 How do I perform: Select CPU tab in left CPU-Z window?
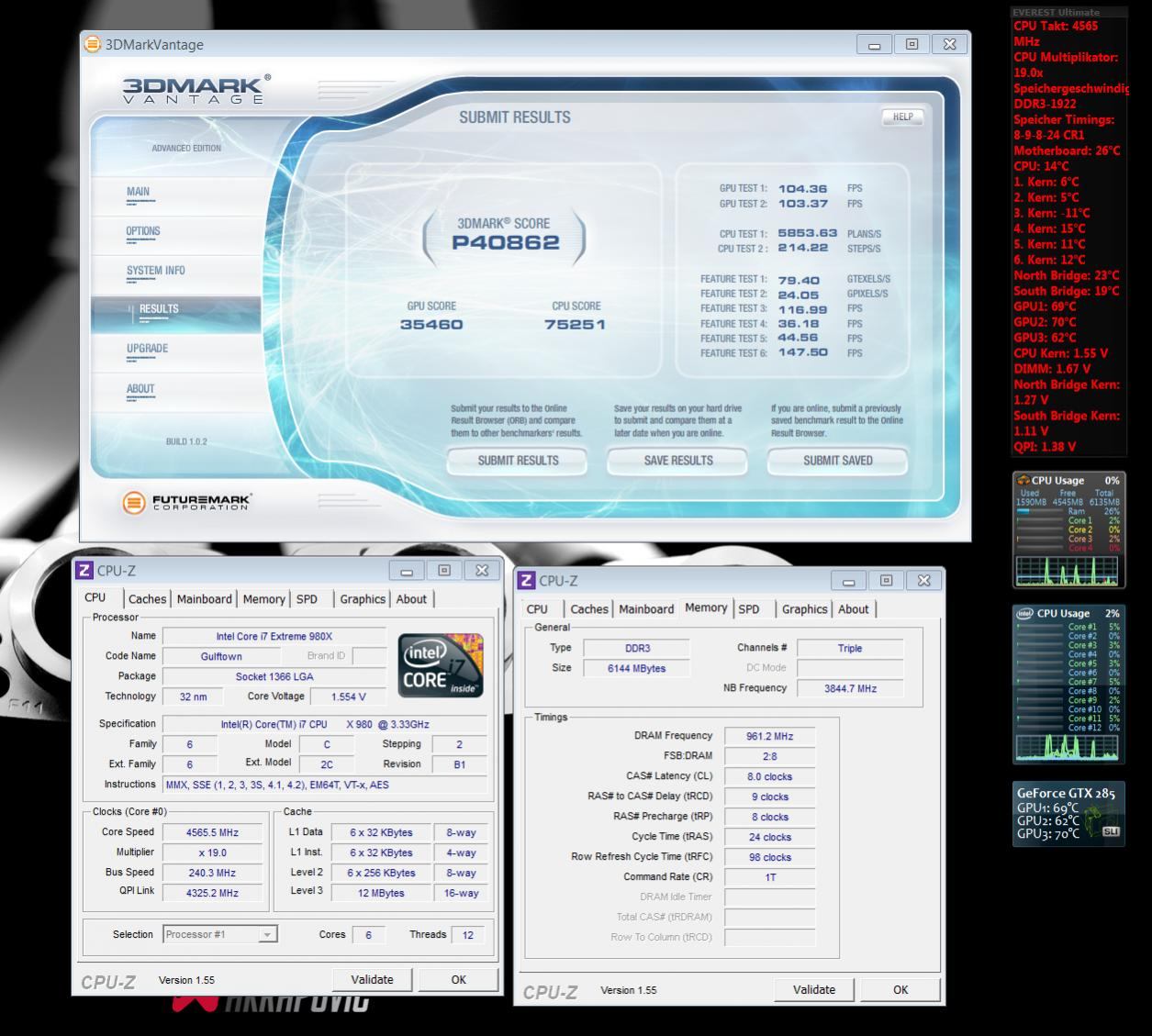95,597
